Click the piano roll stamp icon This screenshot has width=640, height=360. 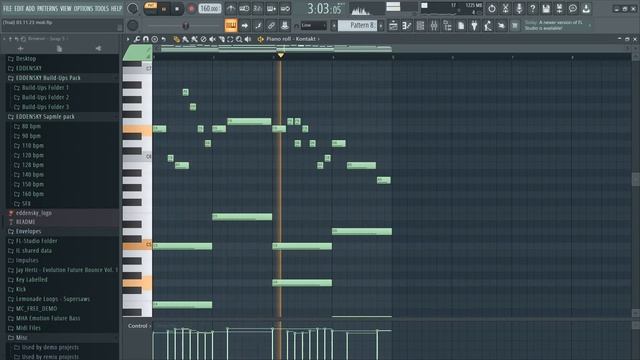[x=155, y=39]
